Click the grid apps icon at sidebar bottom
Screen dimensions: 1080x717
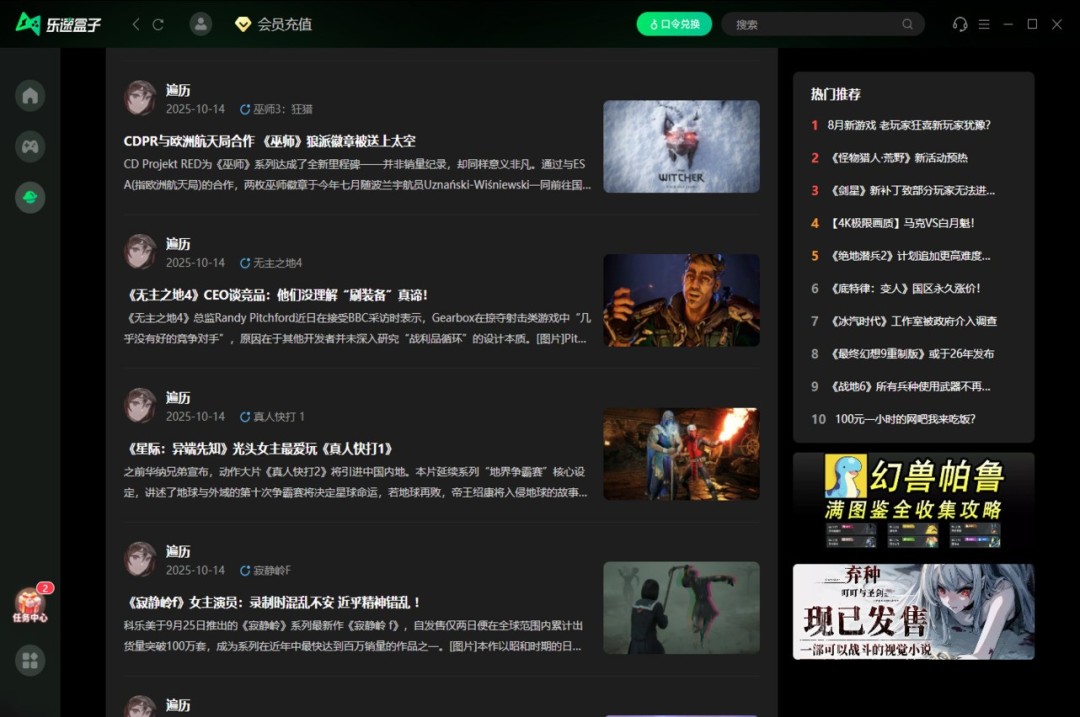(29, 660)
